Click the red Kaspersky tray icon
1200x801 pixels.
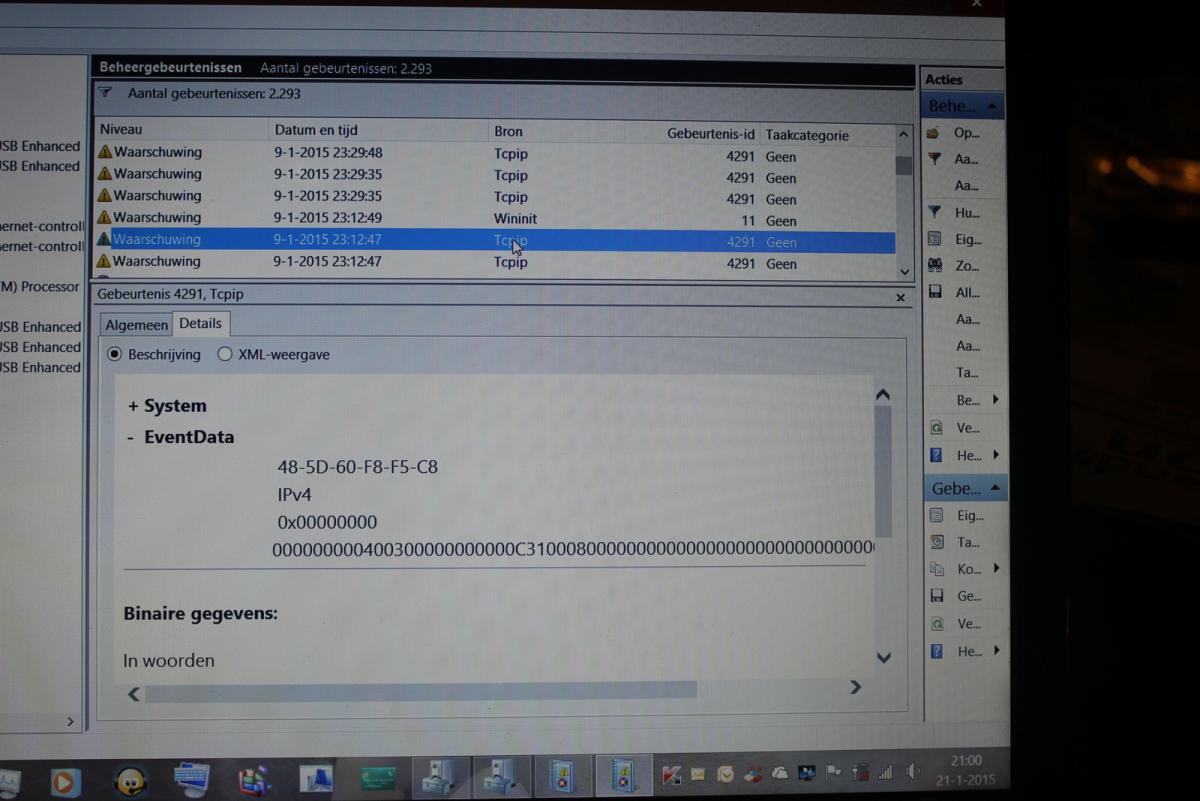[671, 774]
